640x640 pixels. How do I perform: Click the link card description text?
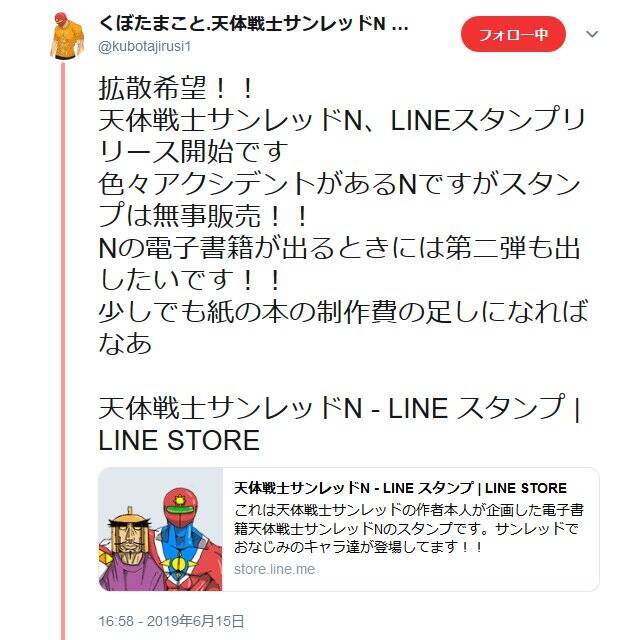click(x=409, y=529)
